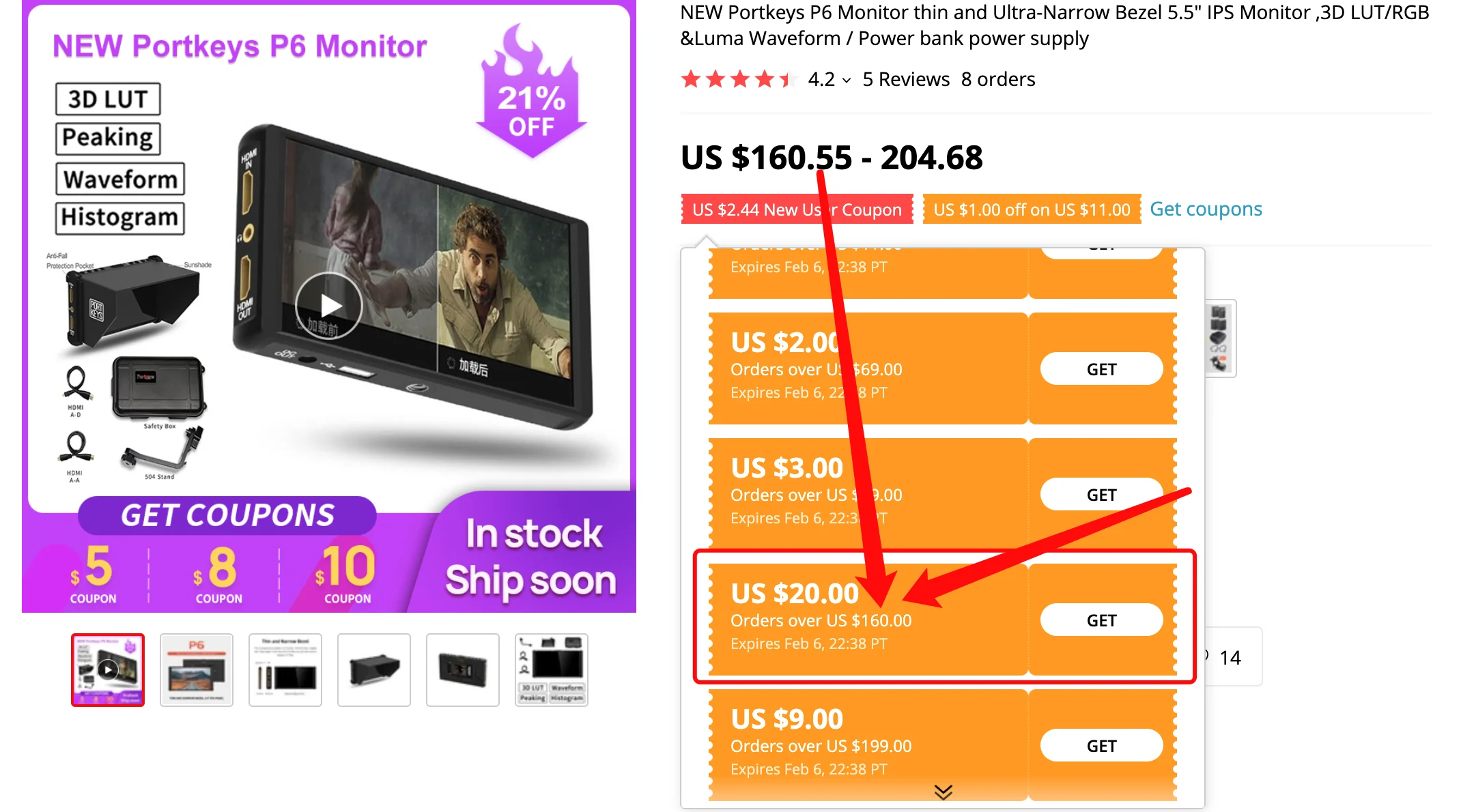Select the US $1.00 off on US $11.00 tag
1461x812 pixels.
tap(1032, 209)
